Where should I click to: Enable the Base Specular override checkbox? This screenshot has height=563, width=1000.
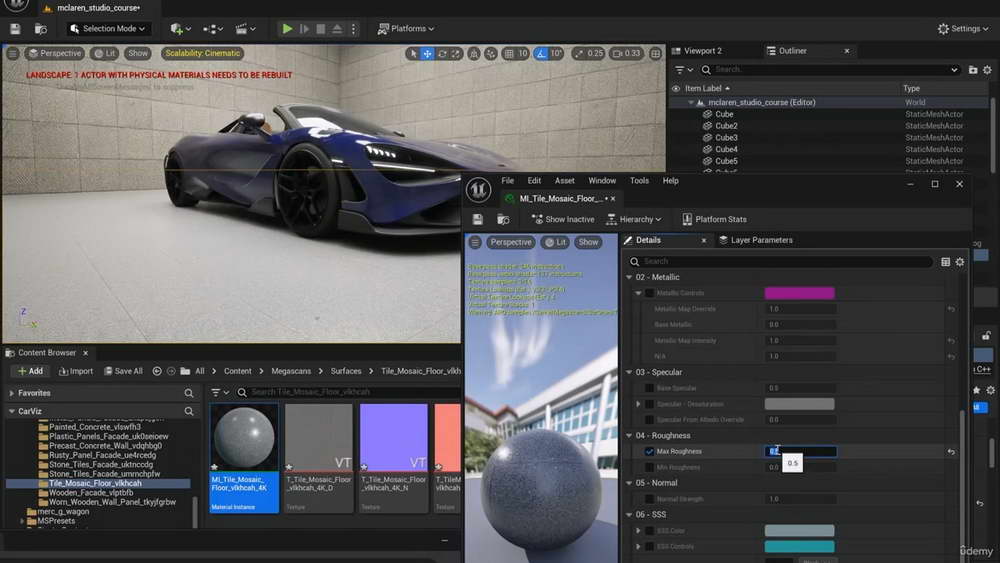(x=649, y=388)
